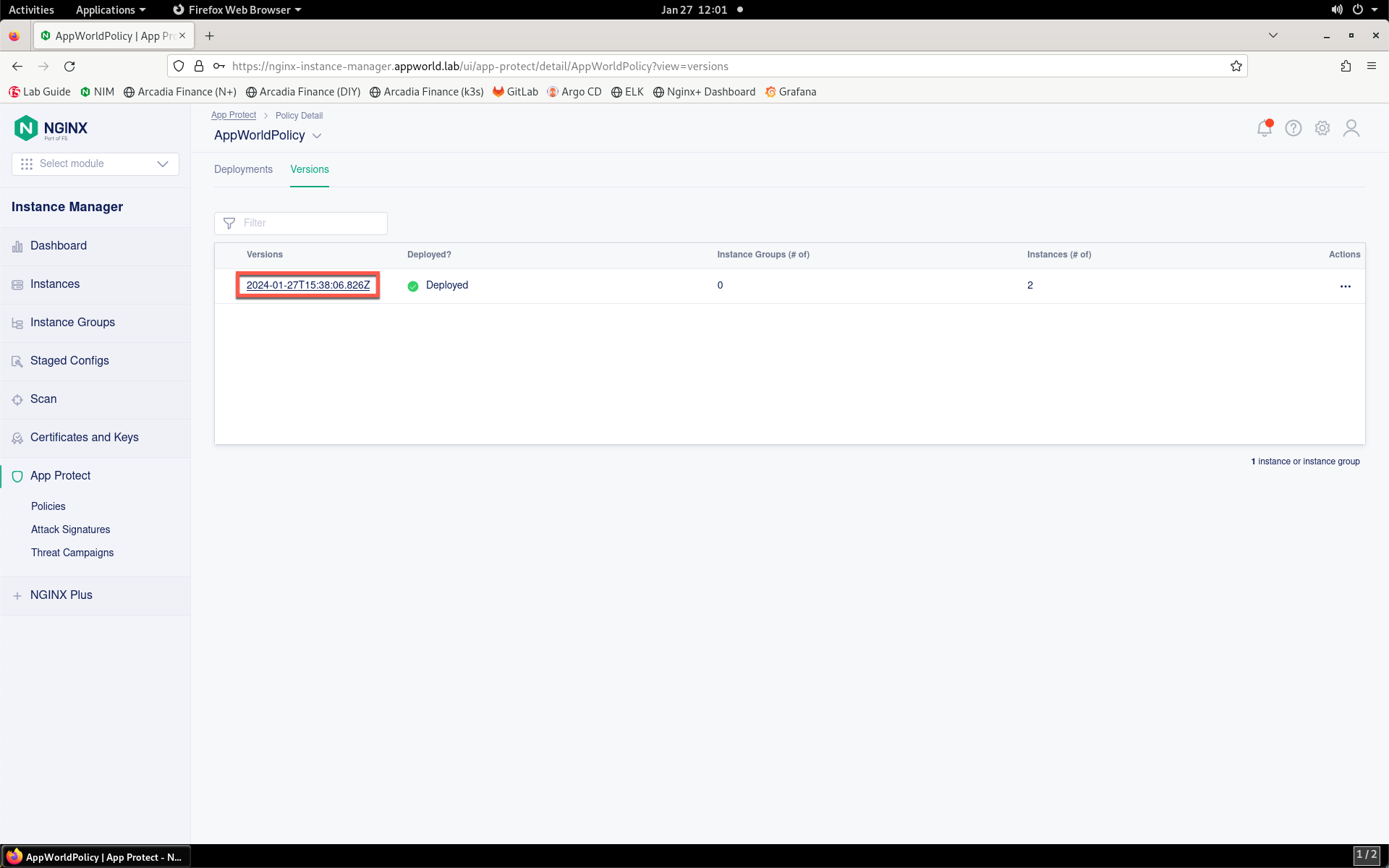
Task: Open the Grafana bookmark
Action: pos(791,92)
